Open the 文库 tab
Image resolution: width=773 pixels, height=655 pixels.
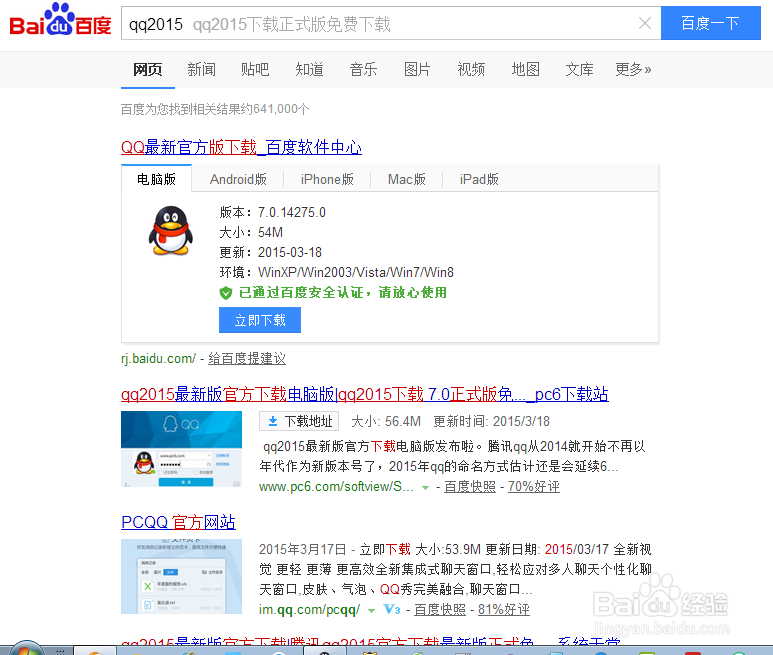[x=579, y=69]
